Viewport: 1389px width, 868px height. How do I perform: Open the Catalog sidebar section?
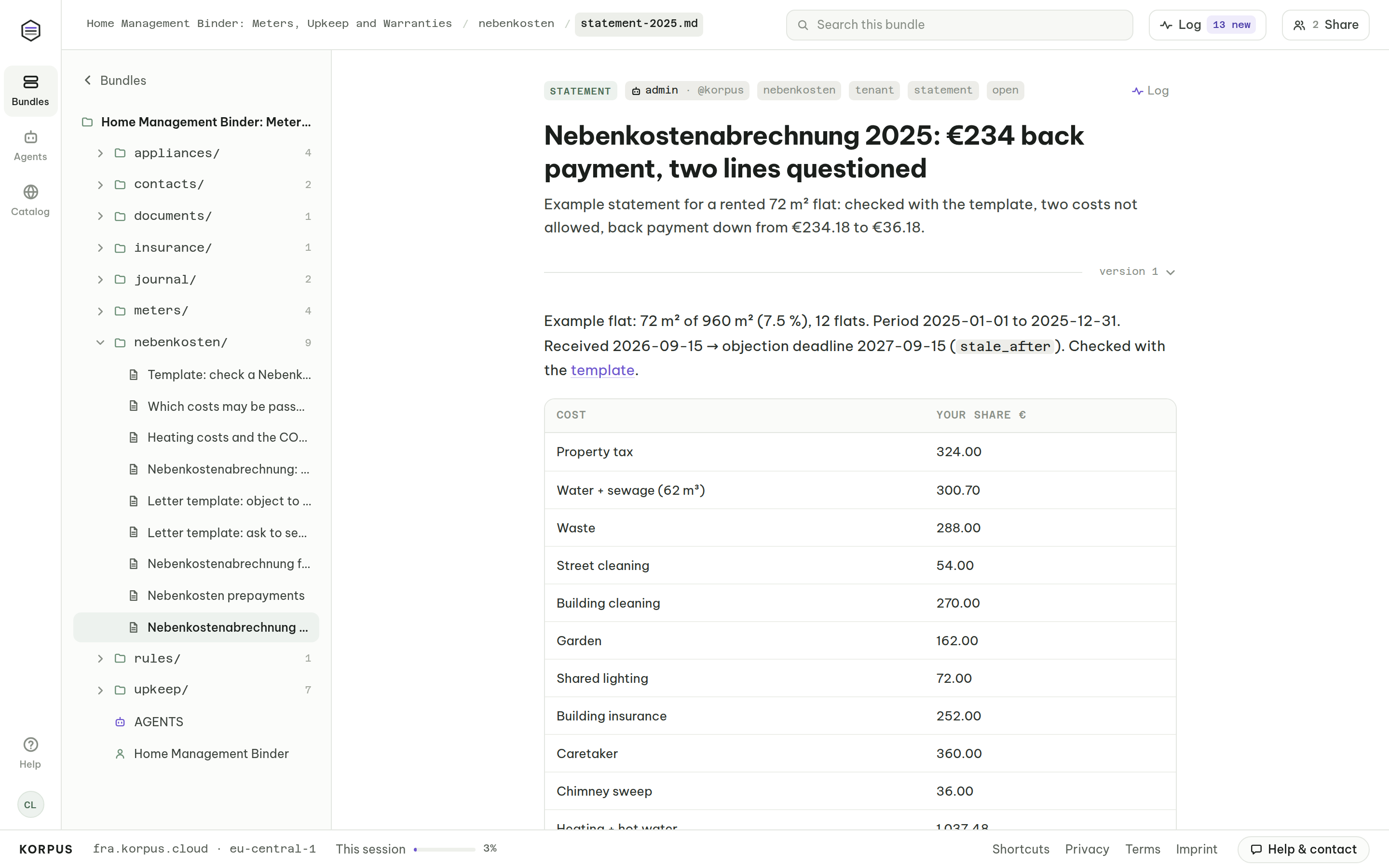tap(30, 200)
